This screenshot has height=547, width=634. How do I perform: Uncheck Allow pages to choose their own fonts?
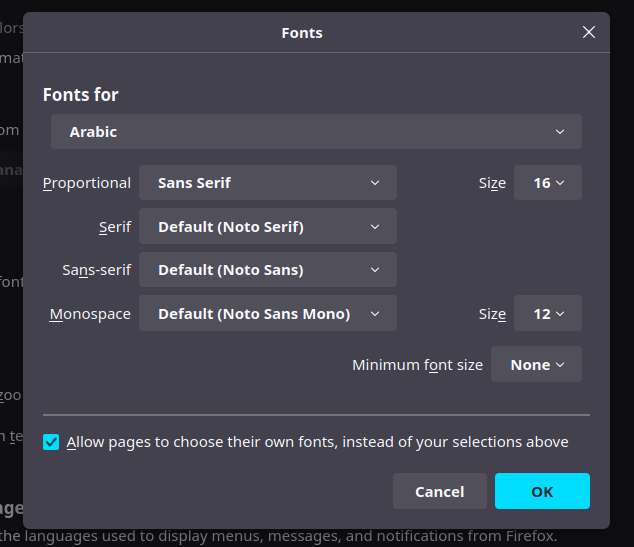(51, 442)
